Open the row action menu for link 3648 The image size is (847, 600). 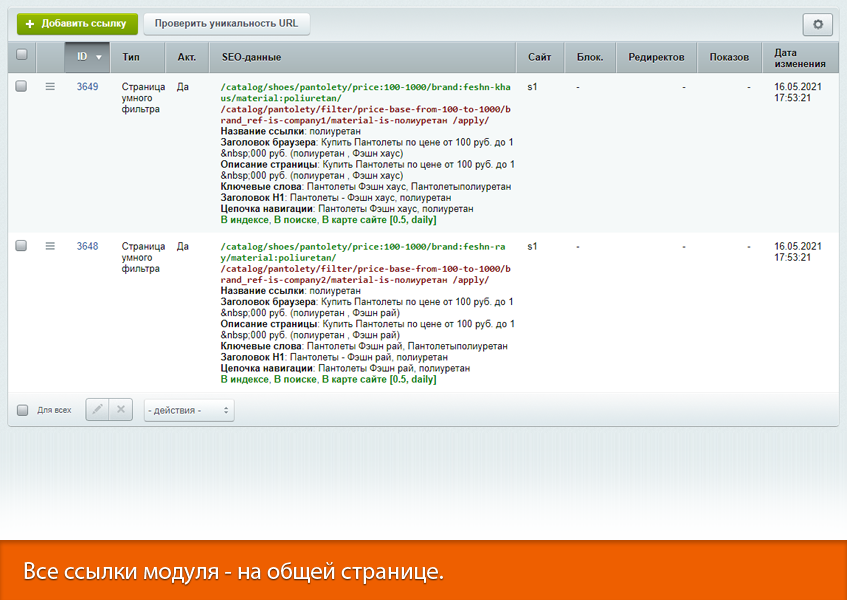pos(50,247)
